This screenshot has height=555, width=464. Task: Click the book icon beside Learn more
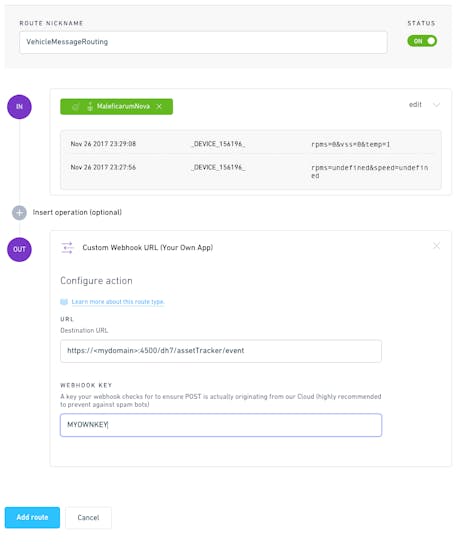pos(64,302)
